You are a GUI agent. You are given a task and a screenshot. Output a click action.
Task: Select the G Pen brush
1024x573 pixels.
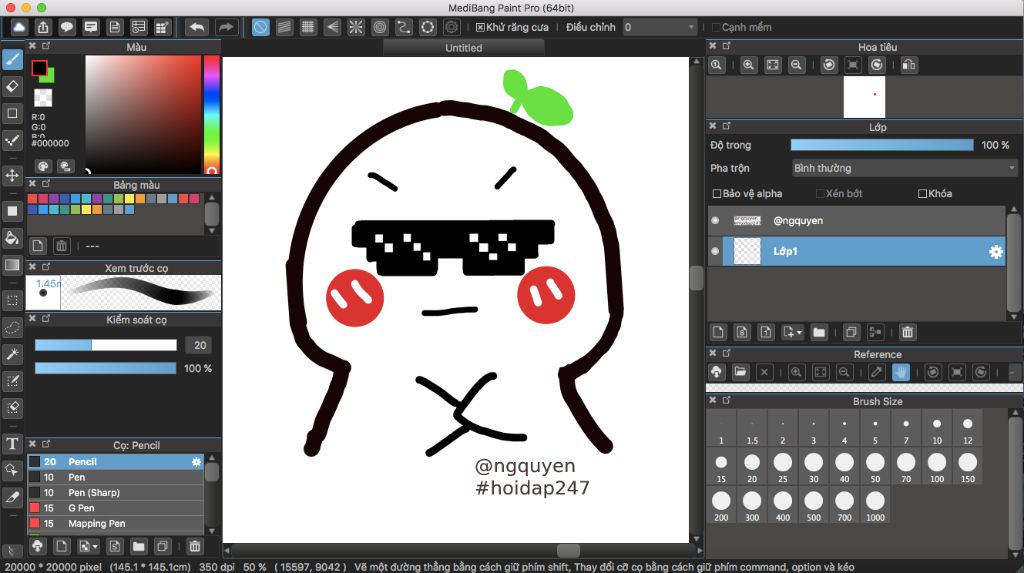(x=115, y=508)
